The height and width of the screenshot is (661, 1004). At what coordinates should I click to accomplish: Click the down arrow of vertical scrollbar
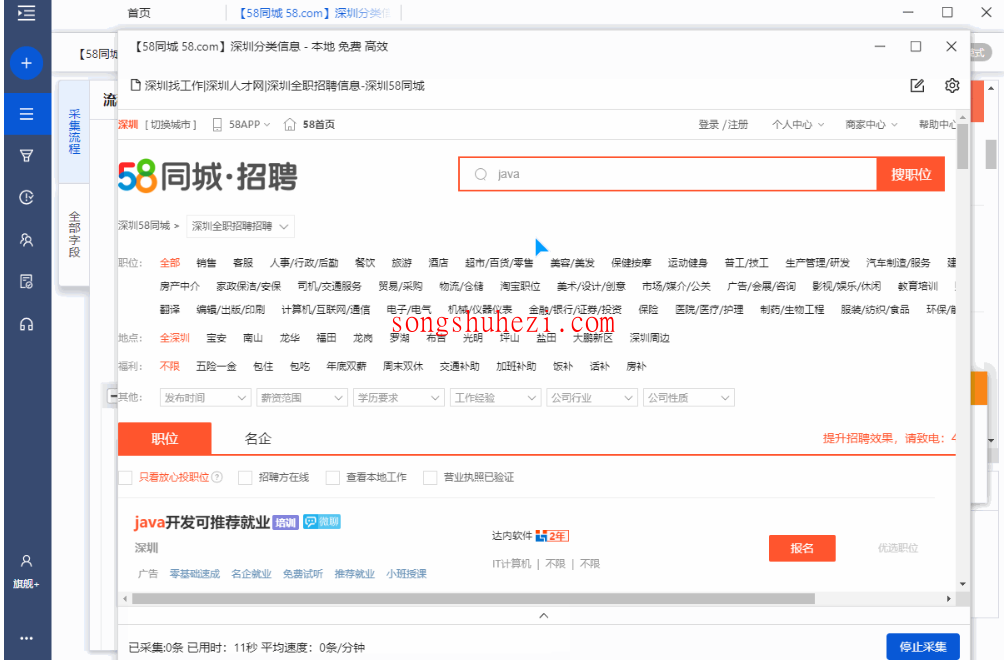click(x=962, y=584)
